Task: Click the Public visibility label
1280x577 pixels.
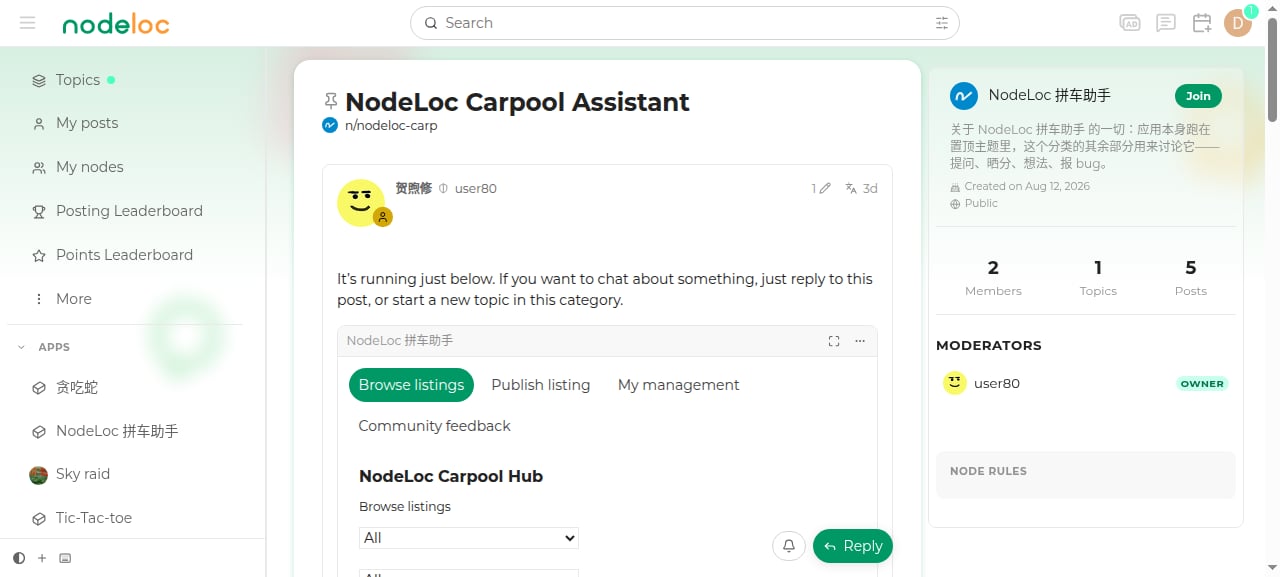Action: 981,203
